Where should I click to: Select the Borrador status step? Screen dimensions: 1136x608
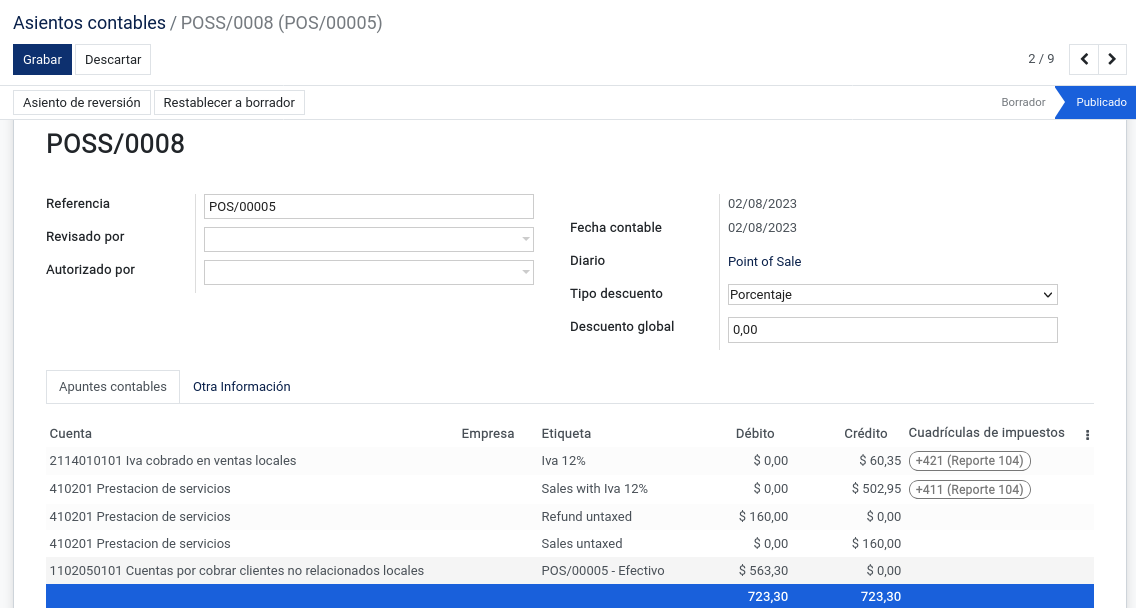click(x=1023, y=102)
